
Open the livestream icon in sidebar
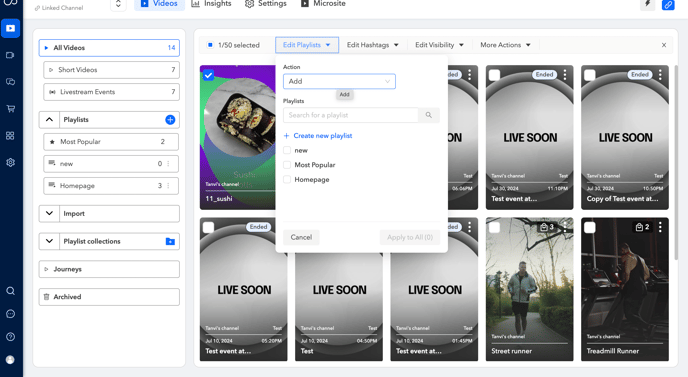(x=11, y=55)
